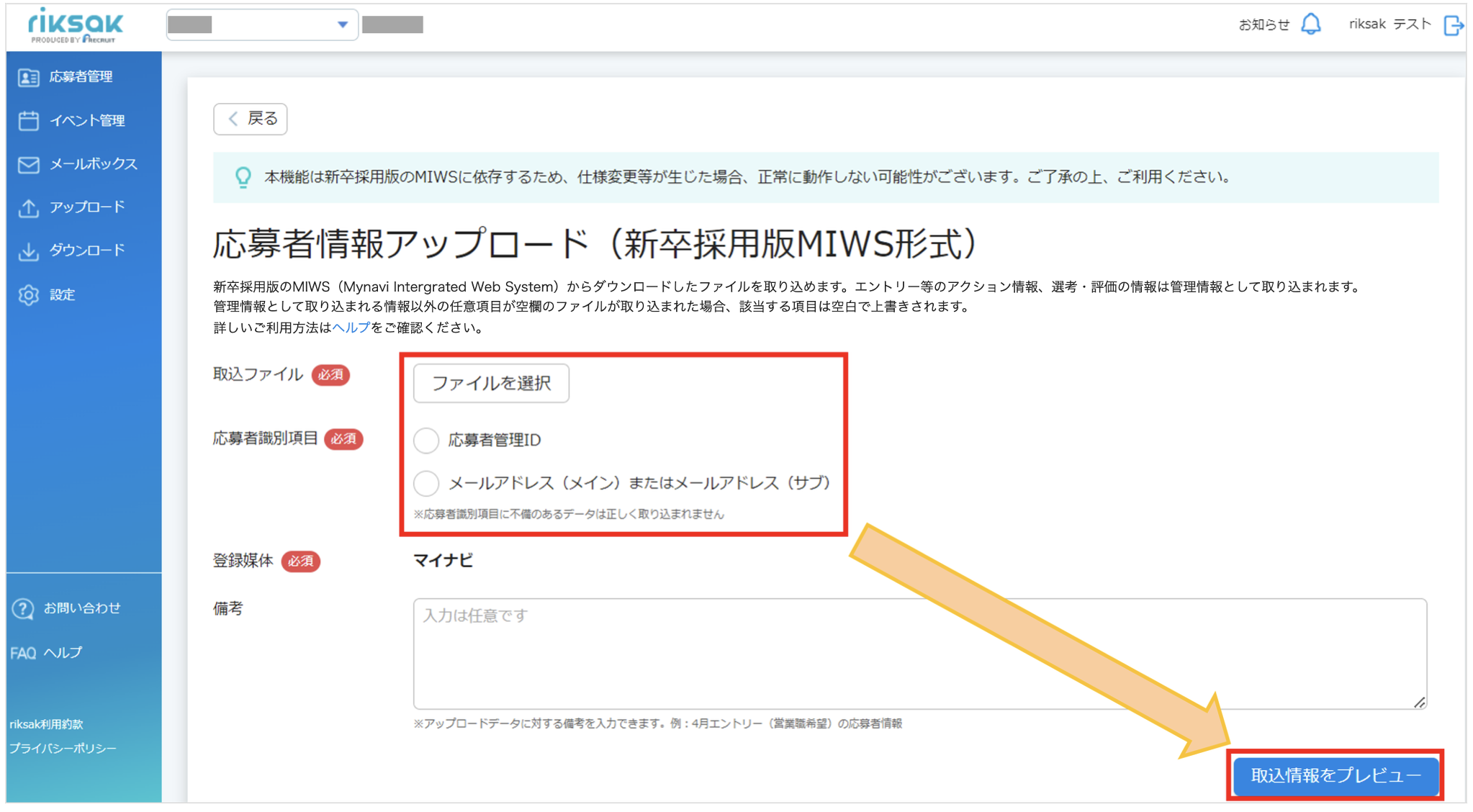
Task: Select the 応募者管理ID radio button
Action: [x=426, y=440]
